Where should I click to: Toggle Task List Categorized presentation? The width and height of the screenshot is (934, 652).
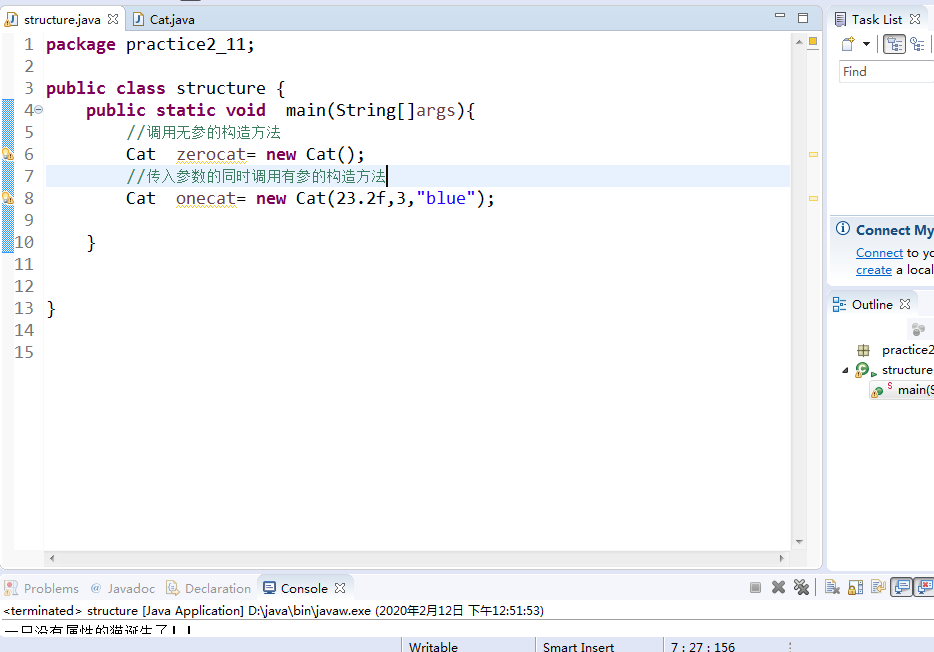(894, 44)
